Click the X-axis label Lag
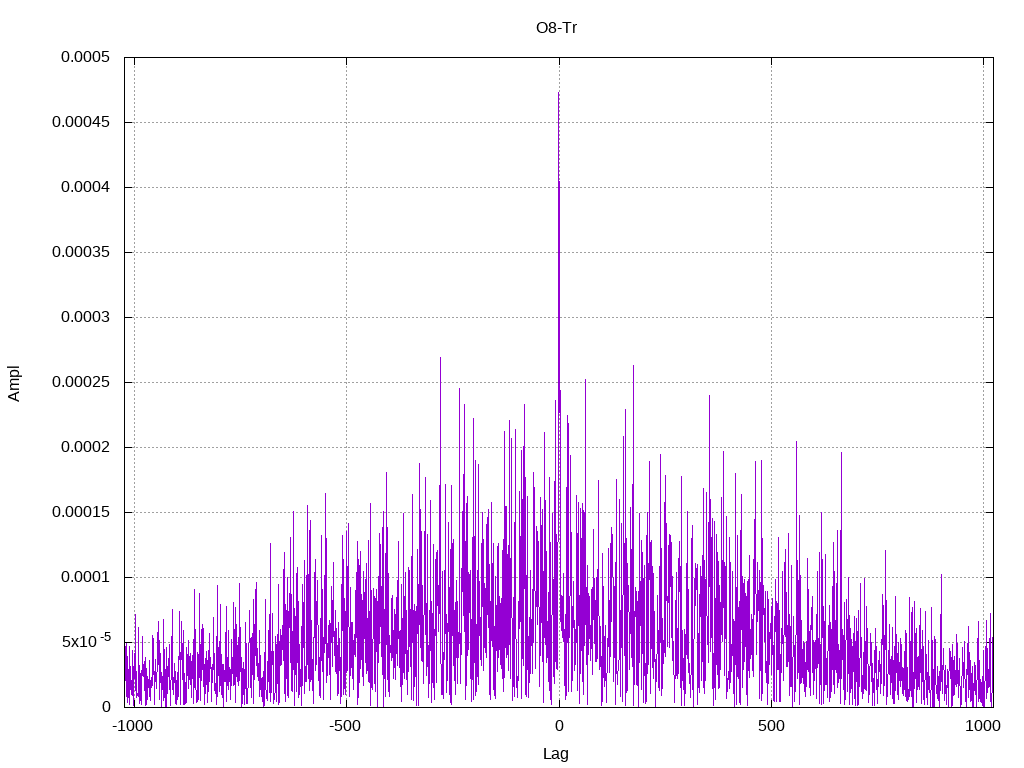Screen dimensions: 1024x768 point(556,754)
